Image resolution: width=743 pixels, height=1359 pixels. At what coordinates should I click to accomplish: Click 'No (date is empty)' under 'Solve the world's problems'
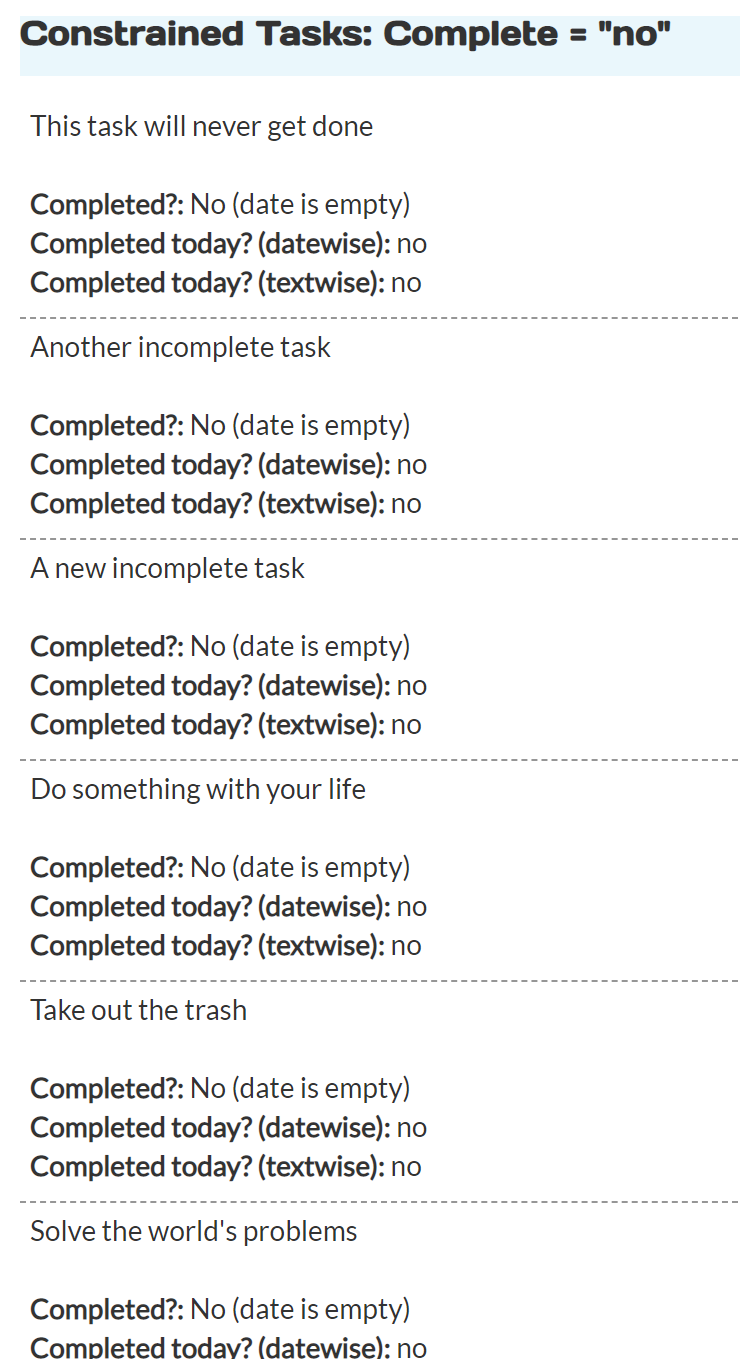[x=300, y=1310]
